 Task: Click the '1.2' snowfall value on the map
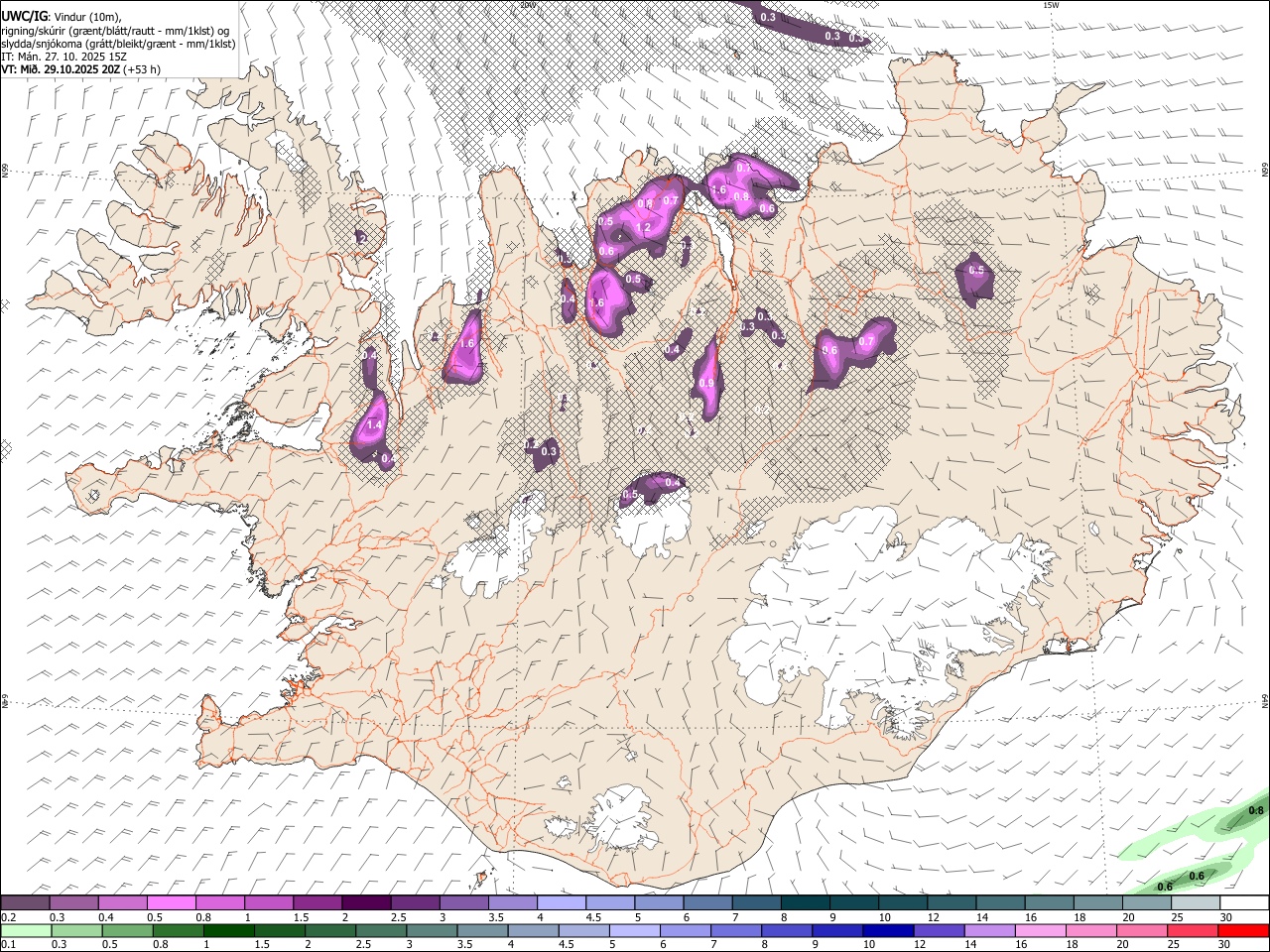coord(643,228)
